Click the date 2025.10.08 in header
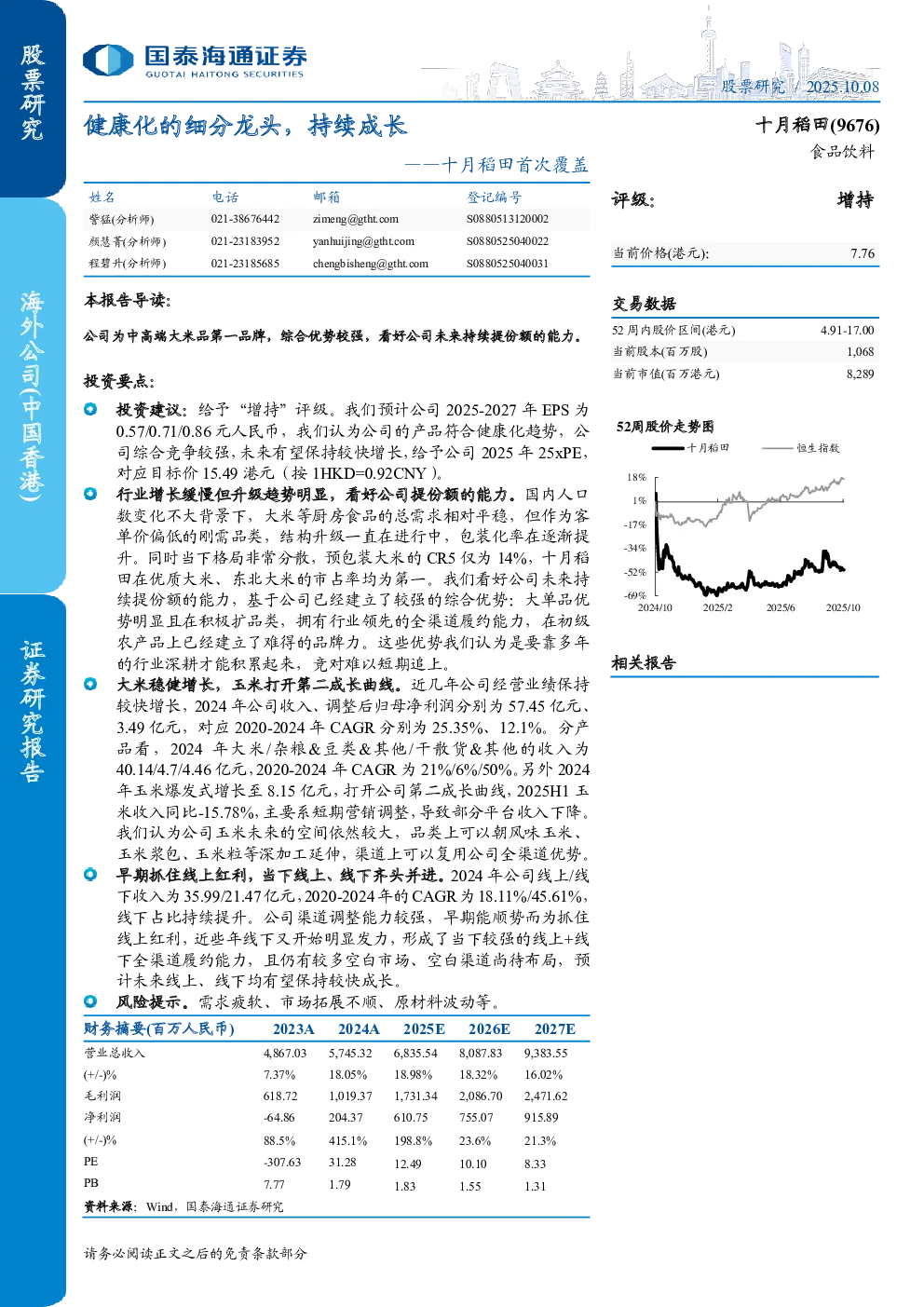924x1307 pixels. [842, 87]
